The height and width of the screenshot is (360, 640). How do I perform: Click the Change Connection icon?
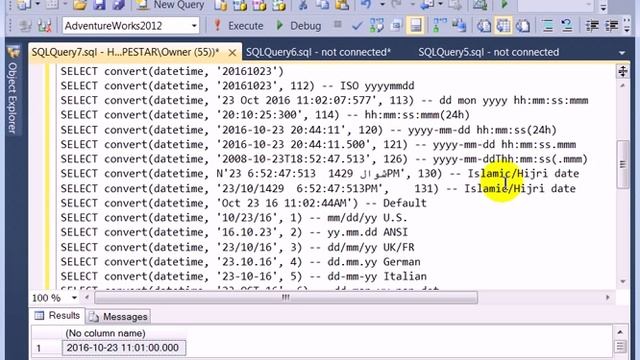[x=44, y=26]
